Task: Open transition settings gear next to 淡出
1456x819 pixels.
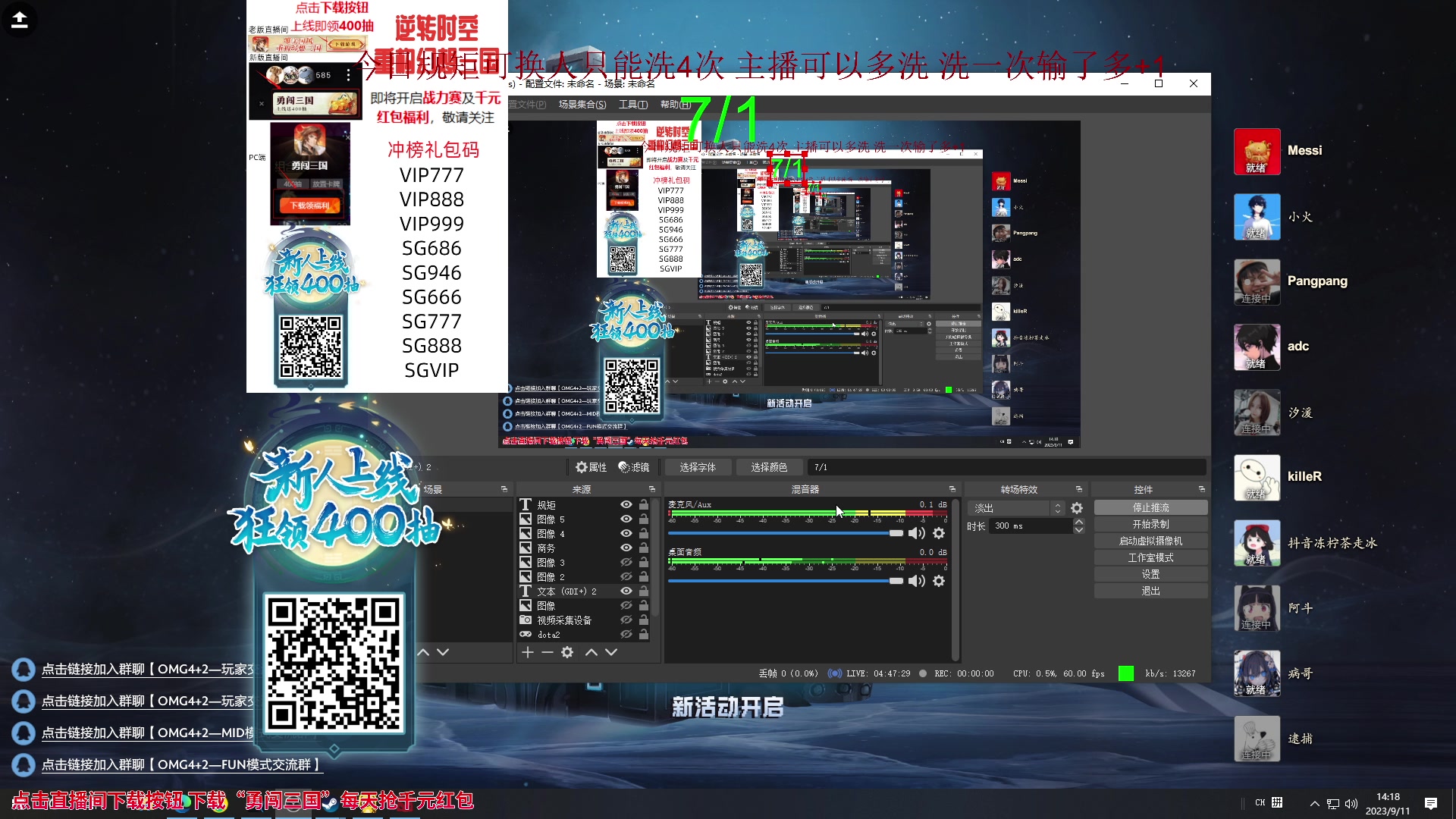Action: click(x=1077, y=507)
